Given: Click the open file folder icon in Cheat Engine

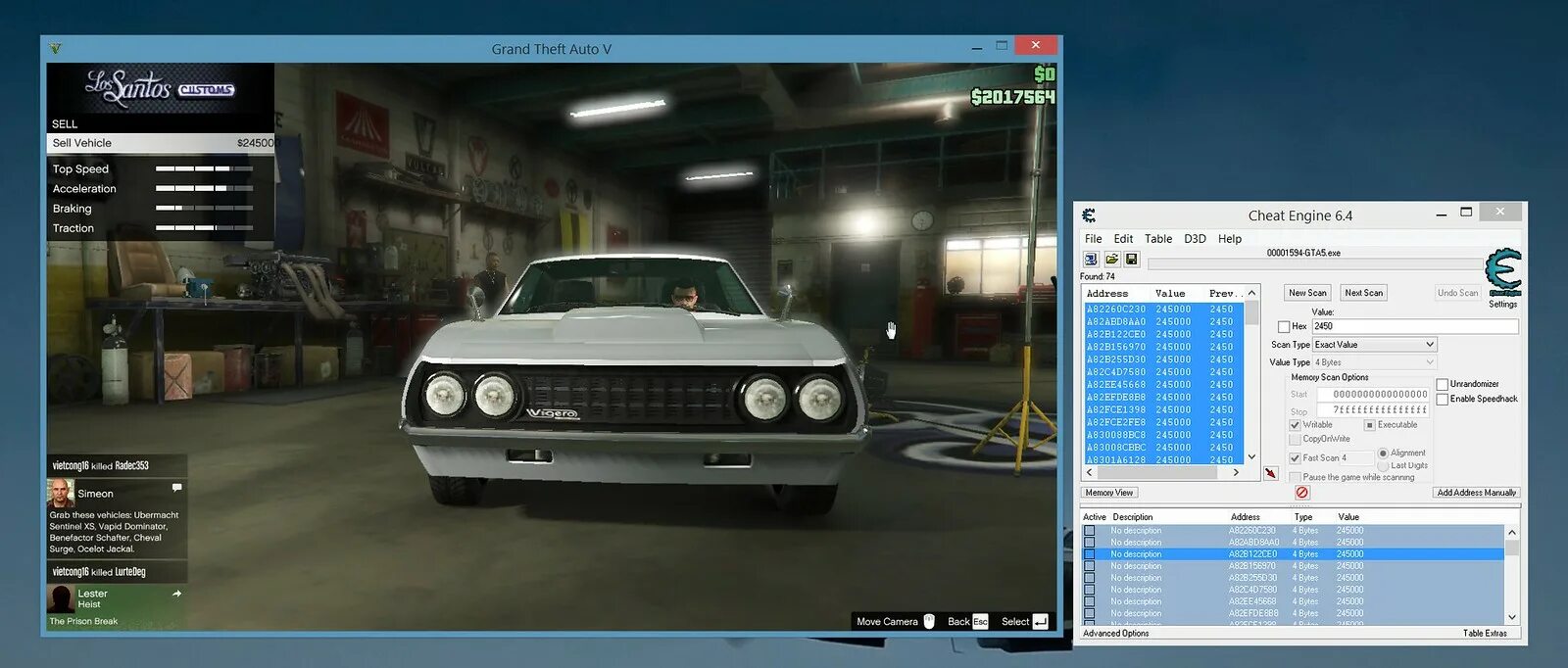Looking at the screenshot, I should pos(1111,260).
